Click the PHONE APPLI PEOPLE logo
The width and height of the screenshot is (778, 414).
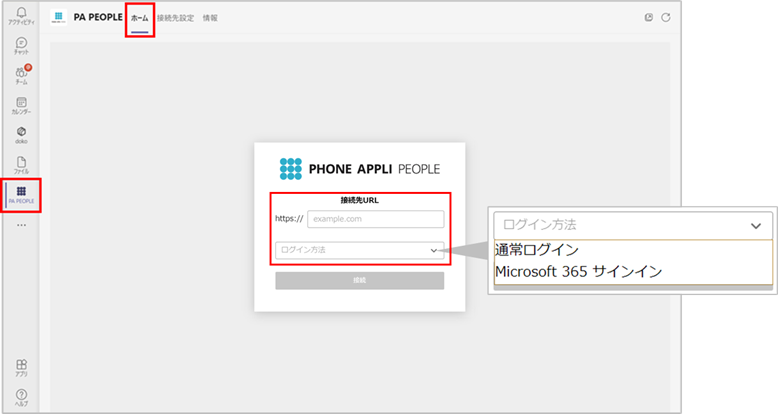coord(360,169)
